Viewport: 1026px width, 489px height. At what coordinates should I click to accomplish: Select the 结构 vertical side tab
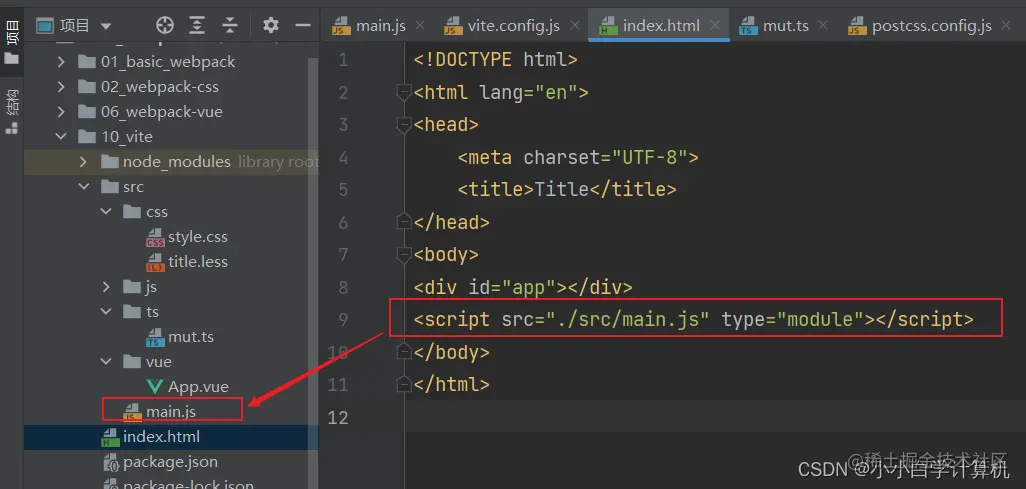point(12,111)
